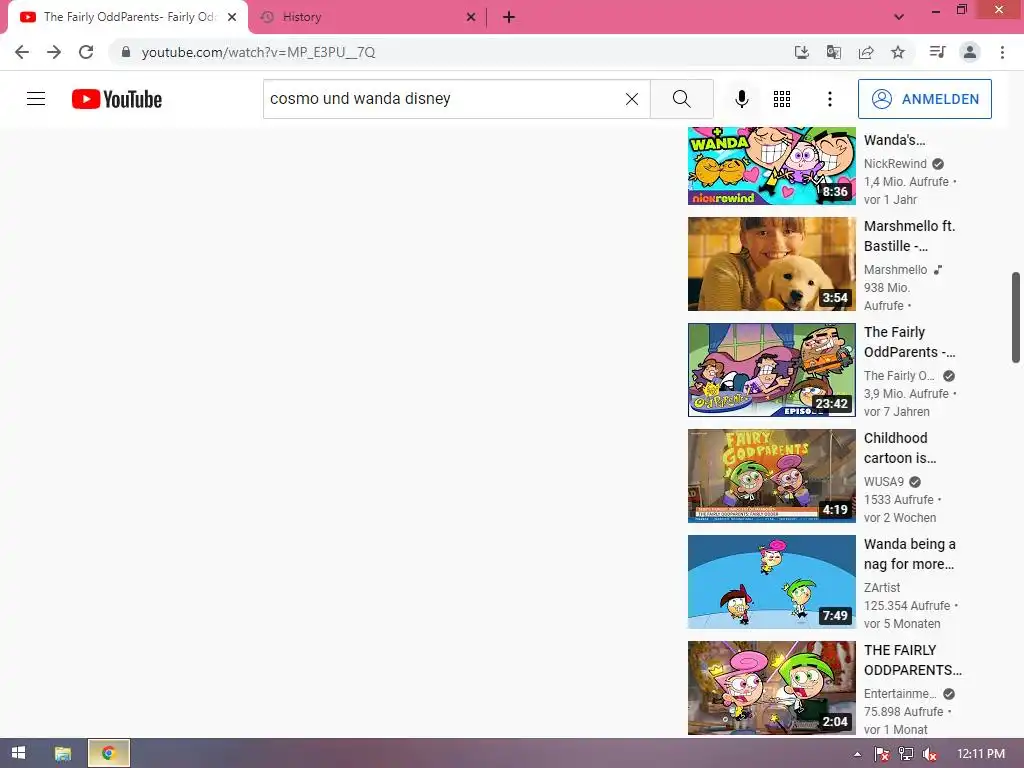Translate this page icon
This screenshot has width=1024, height=768.
click(x=833, y=52)
